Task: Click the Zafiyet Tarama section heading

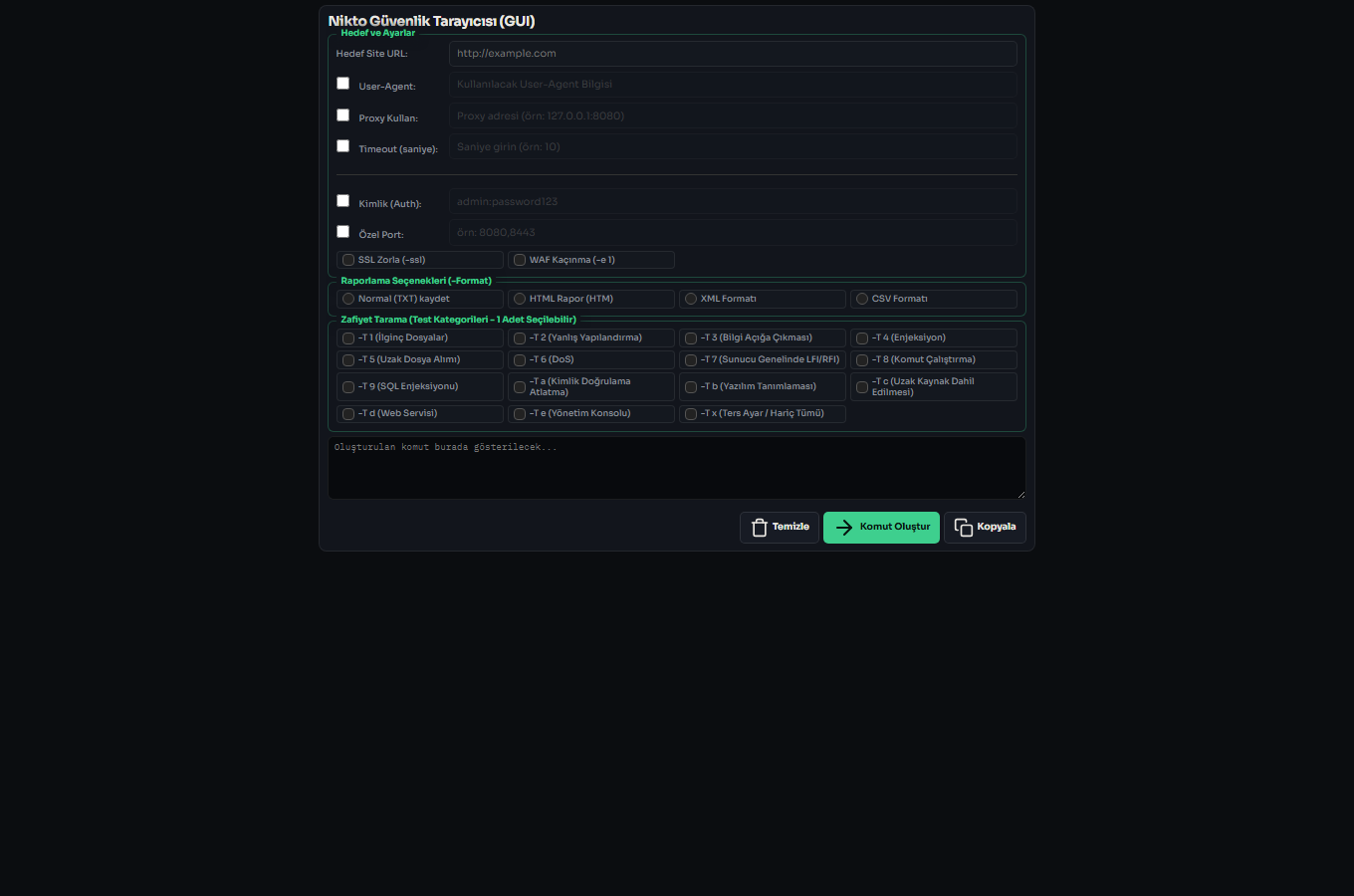Action: point(458,320)
